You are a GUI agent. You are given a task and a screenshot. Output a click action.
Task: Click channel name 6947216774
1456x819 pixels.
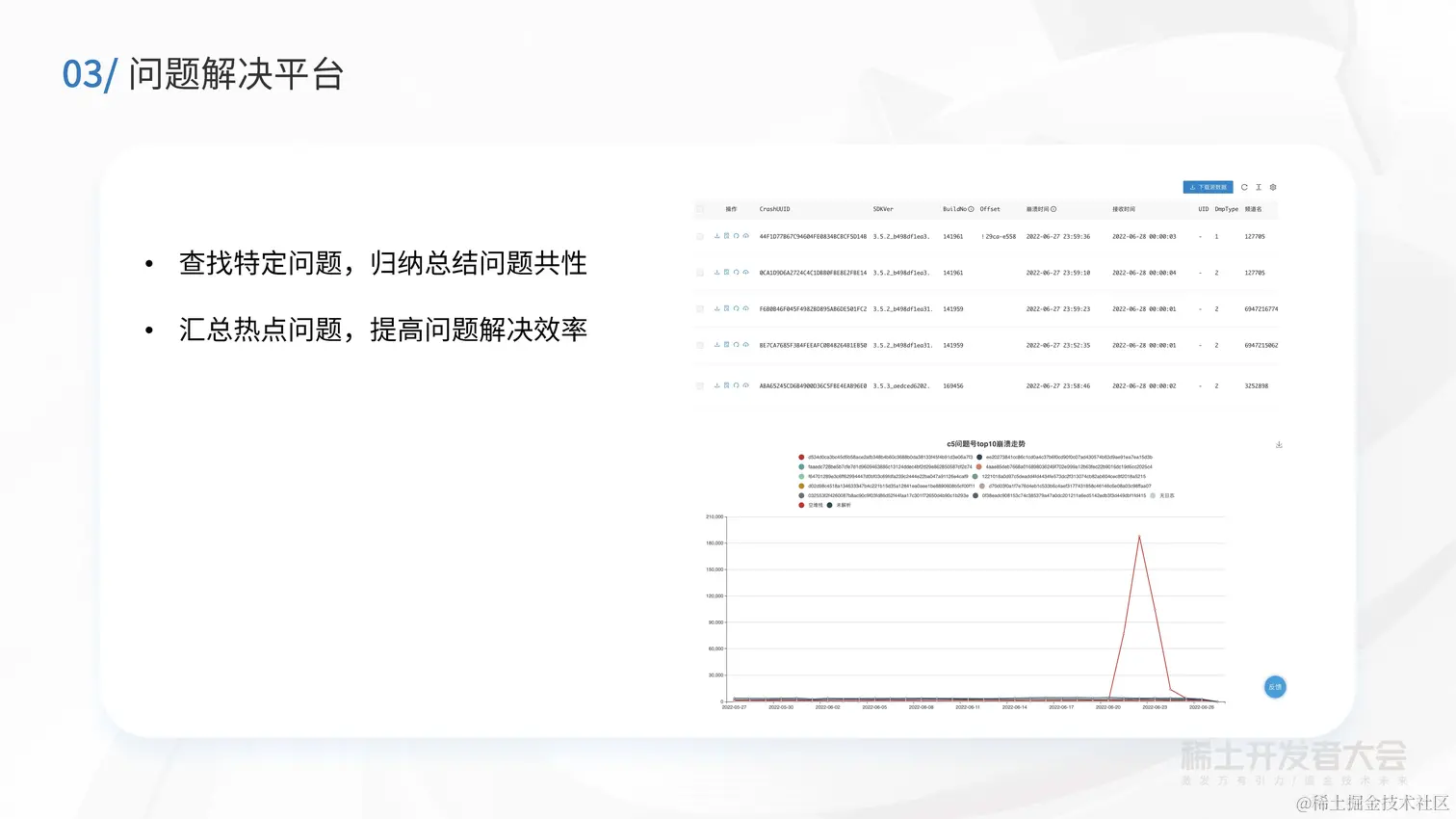pos(1261,309)
